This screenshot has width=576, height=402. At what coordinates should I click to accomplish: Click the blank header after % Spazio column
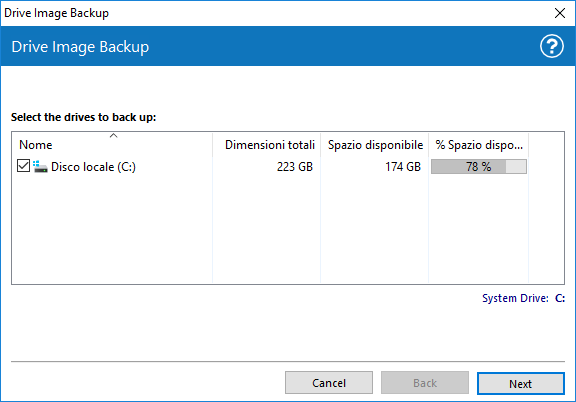[546, 145]
